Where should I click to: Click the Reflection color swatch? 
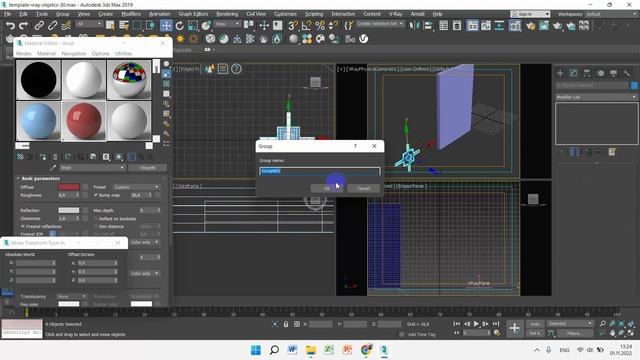(x=69, y=210)
